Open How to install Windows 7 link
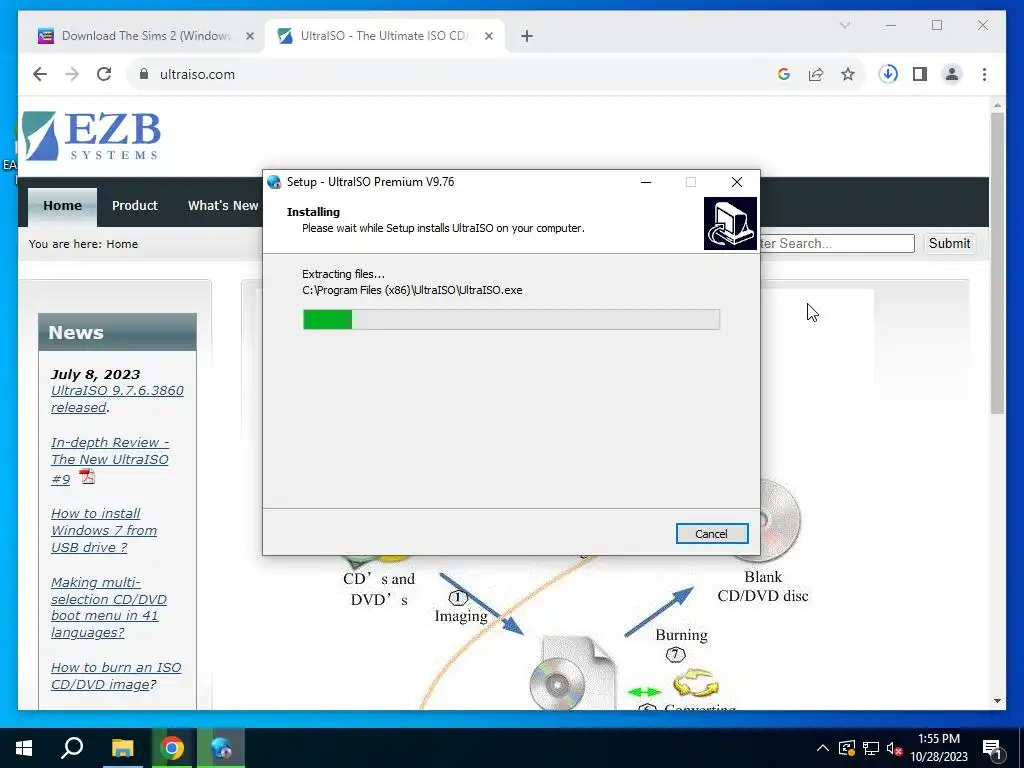The height and width of the screenshot is (768, 1024). click(104, 530)
